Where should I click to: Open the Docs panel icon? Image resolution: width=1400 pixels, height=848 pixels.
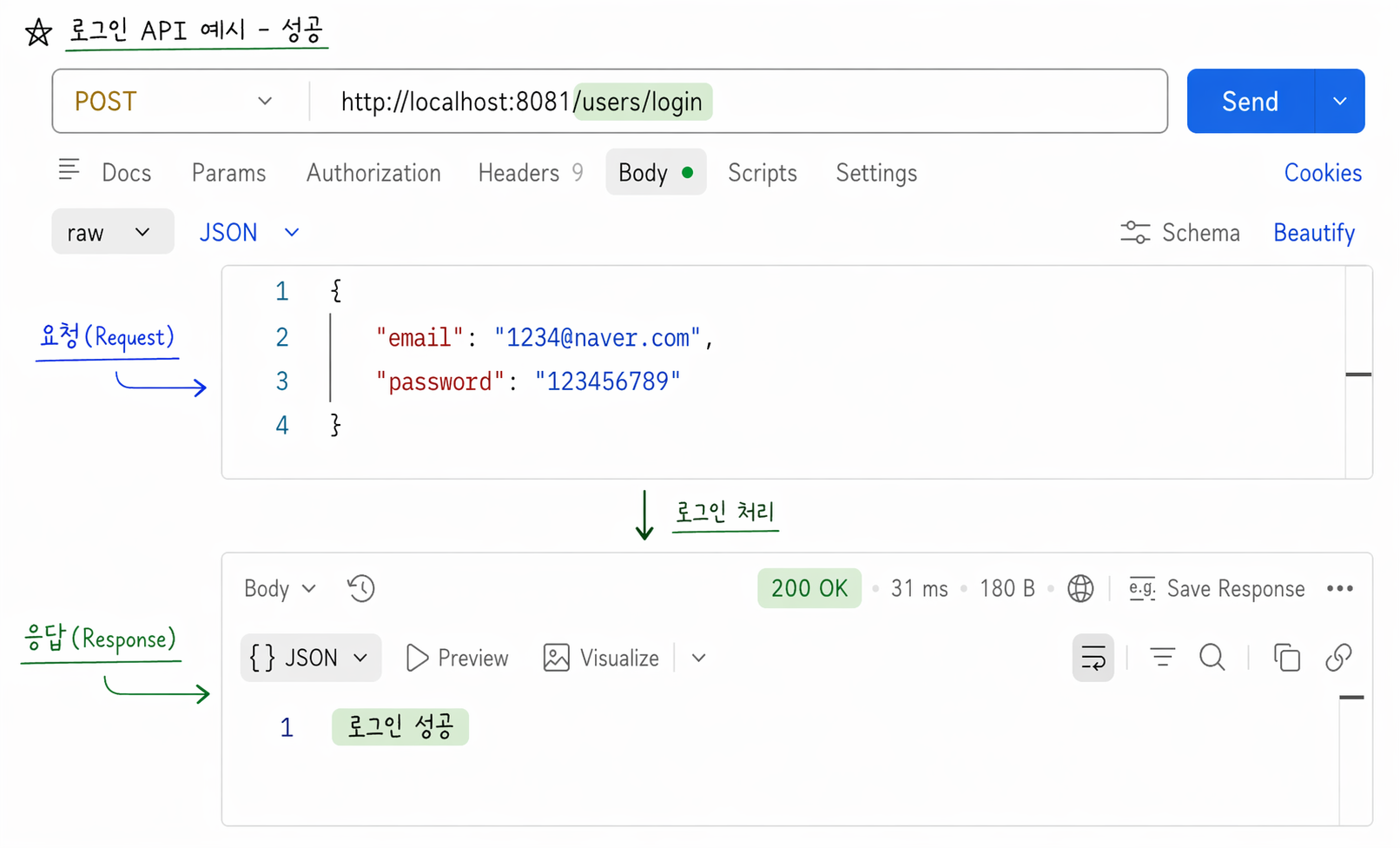click(x=69, y=169)
